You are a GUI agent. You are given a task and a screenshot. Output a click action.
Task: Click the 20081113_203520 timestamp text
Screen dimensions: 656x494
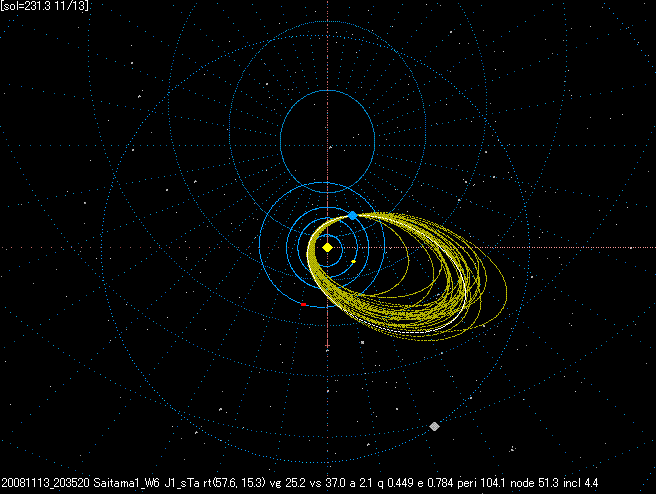pyautogui.click(x=45, y=483)
